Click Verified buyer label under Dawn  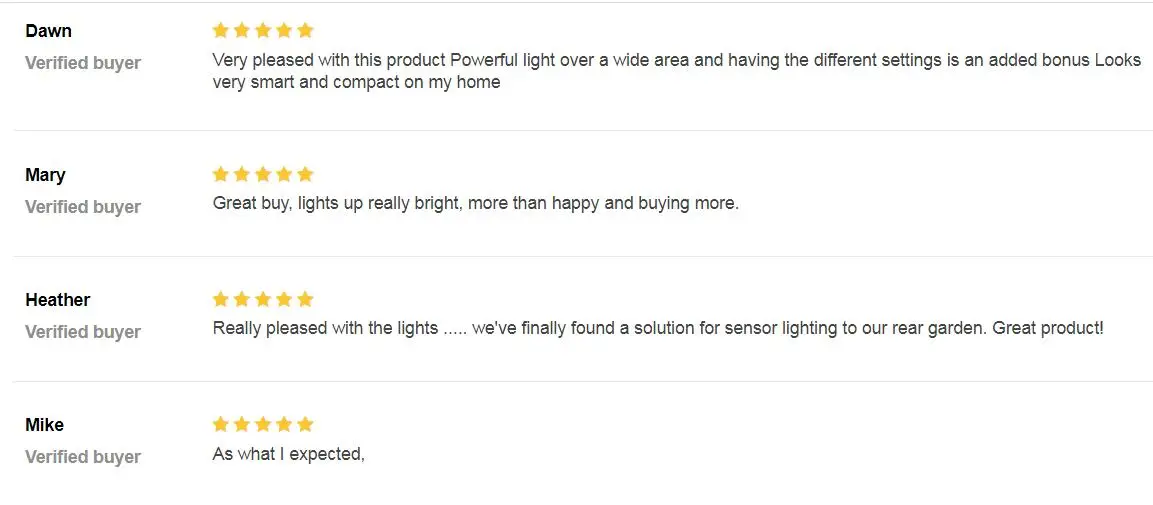point(83,63)
